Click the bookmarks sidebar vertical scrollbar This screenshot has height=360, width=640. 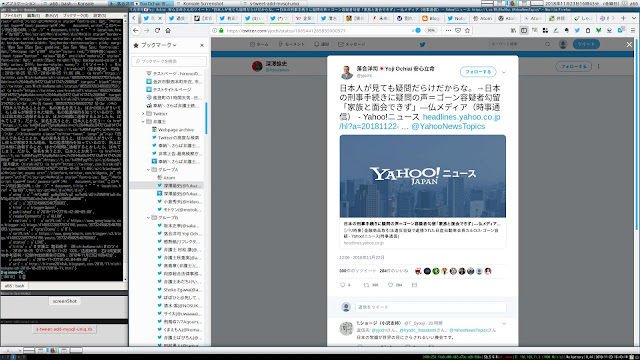click(x=207, y=118)
